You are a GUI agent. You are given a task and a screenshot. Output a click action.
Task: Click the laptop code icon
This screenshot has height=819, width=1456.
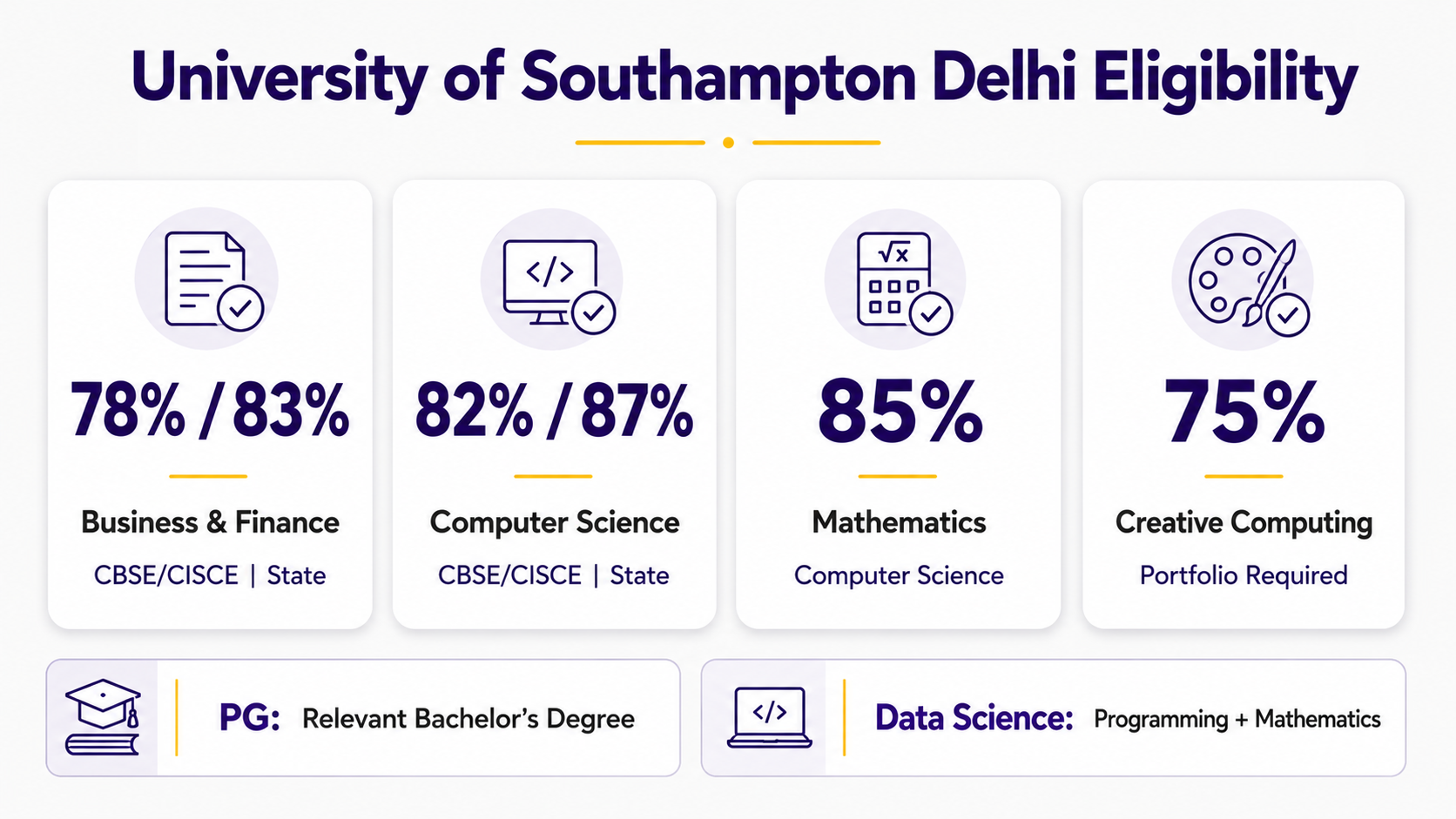pyautogui.click(x=769, y=718)
